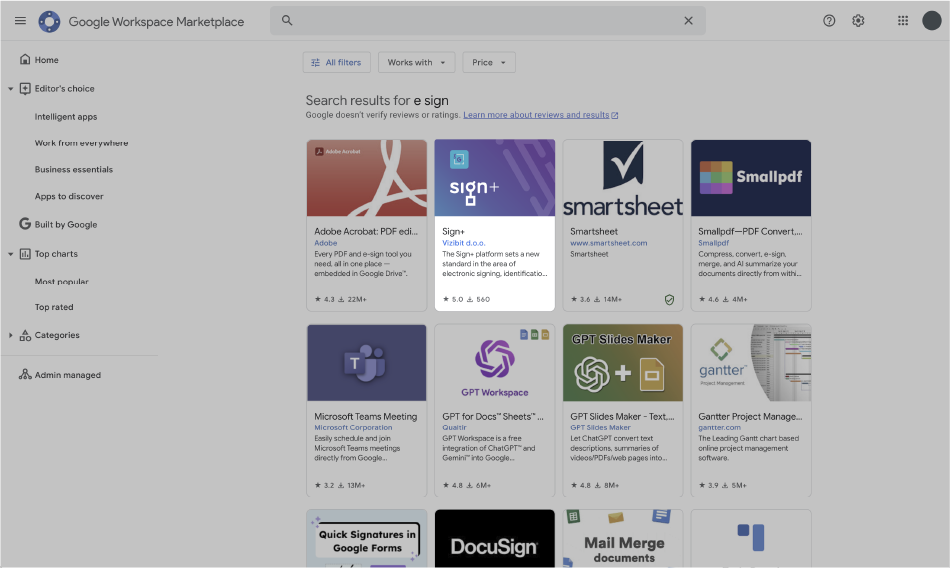This screenshot has width=950, height=568.
Task: Click the Smallpdf developer link
Action: pyautogui.click(x=713, y=243)
